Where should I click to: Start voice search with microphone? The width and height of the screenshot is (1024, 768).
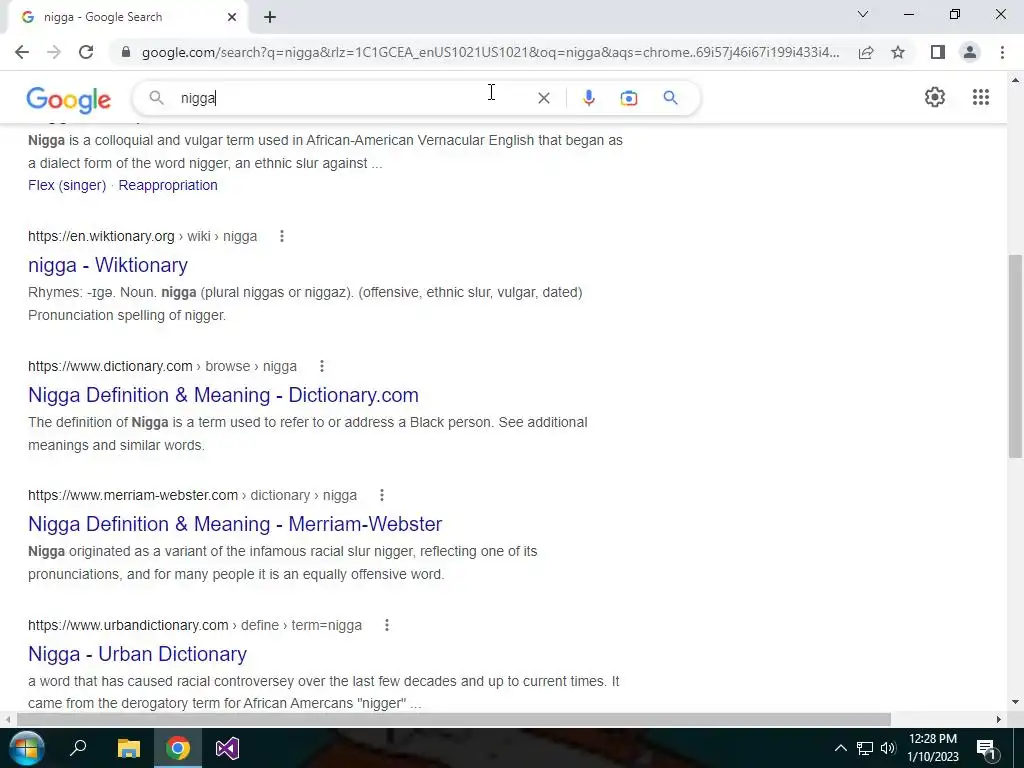point(588,98)
